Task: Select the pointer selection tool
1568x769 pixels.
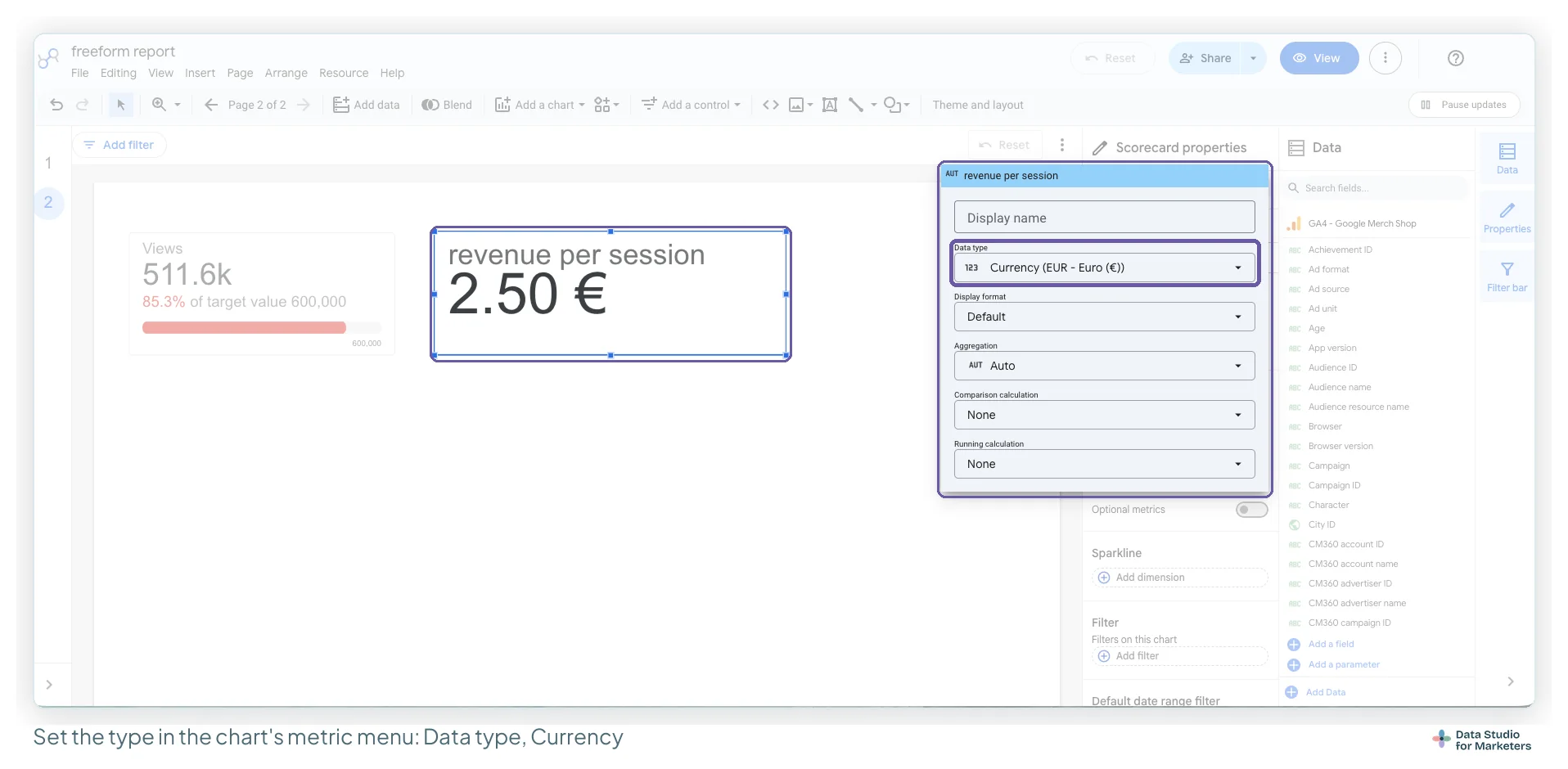Action: pyautogui.click(x=121, y=105)
